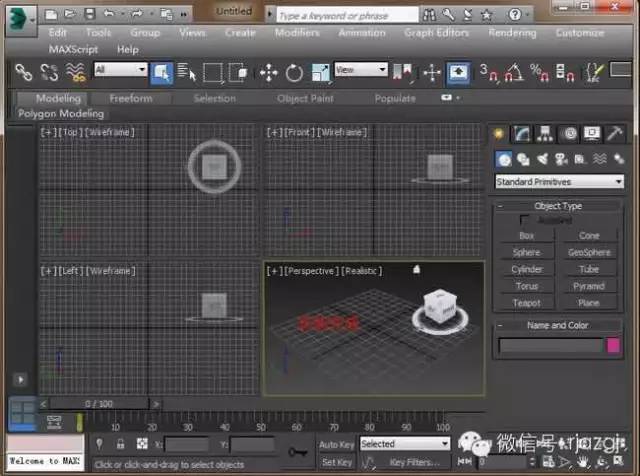The image size is (640, 476).
Task: Switch to the Utilities hammer panel
Action: [x=616, y=134]
